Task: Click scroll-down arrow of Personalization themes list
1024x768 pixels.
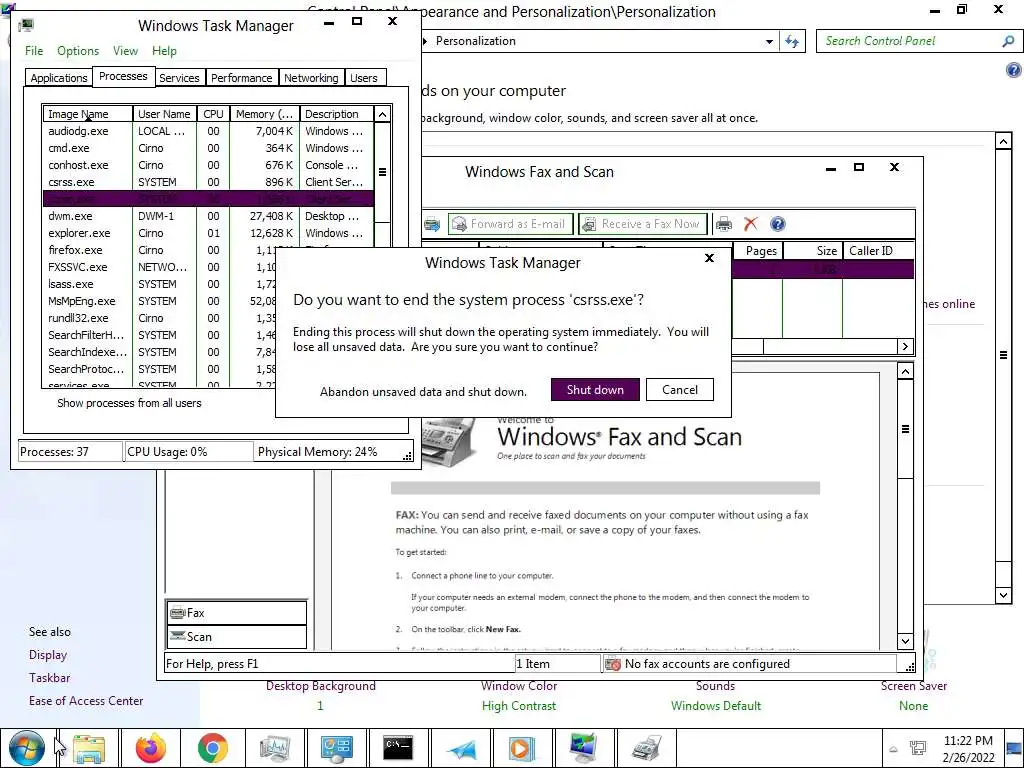Action: [1004, 594]
